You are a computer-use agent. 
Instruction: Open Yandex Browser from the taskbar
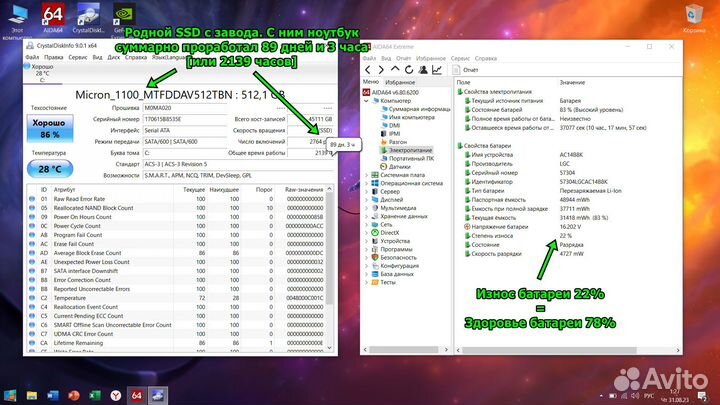click(116, 395)
